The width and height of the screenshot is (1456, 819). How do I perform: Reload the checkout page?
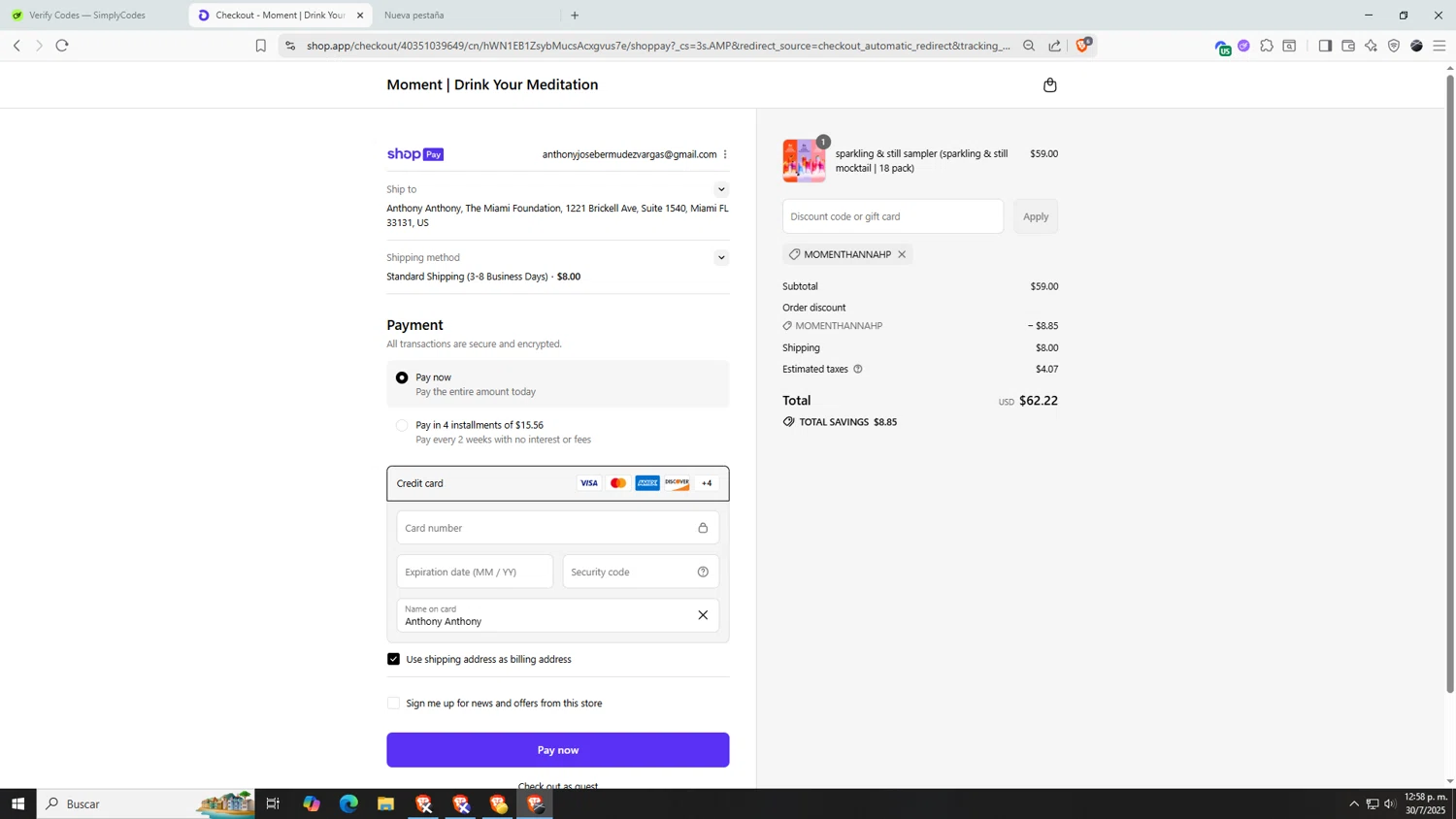pyautogui.click(x=62, y=46)
